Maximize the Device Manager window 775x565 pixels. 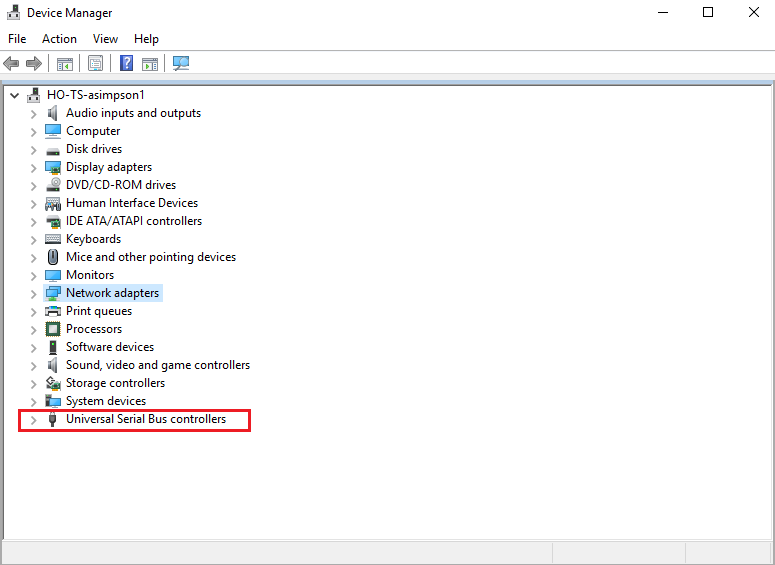click(708, 12)
